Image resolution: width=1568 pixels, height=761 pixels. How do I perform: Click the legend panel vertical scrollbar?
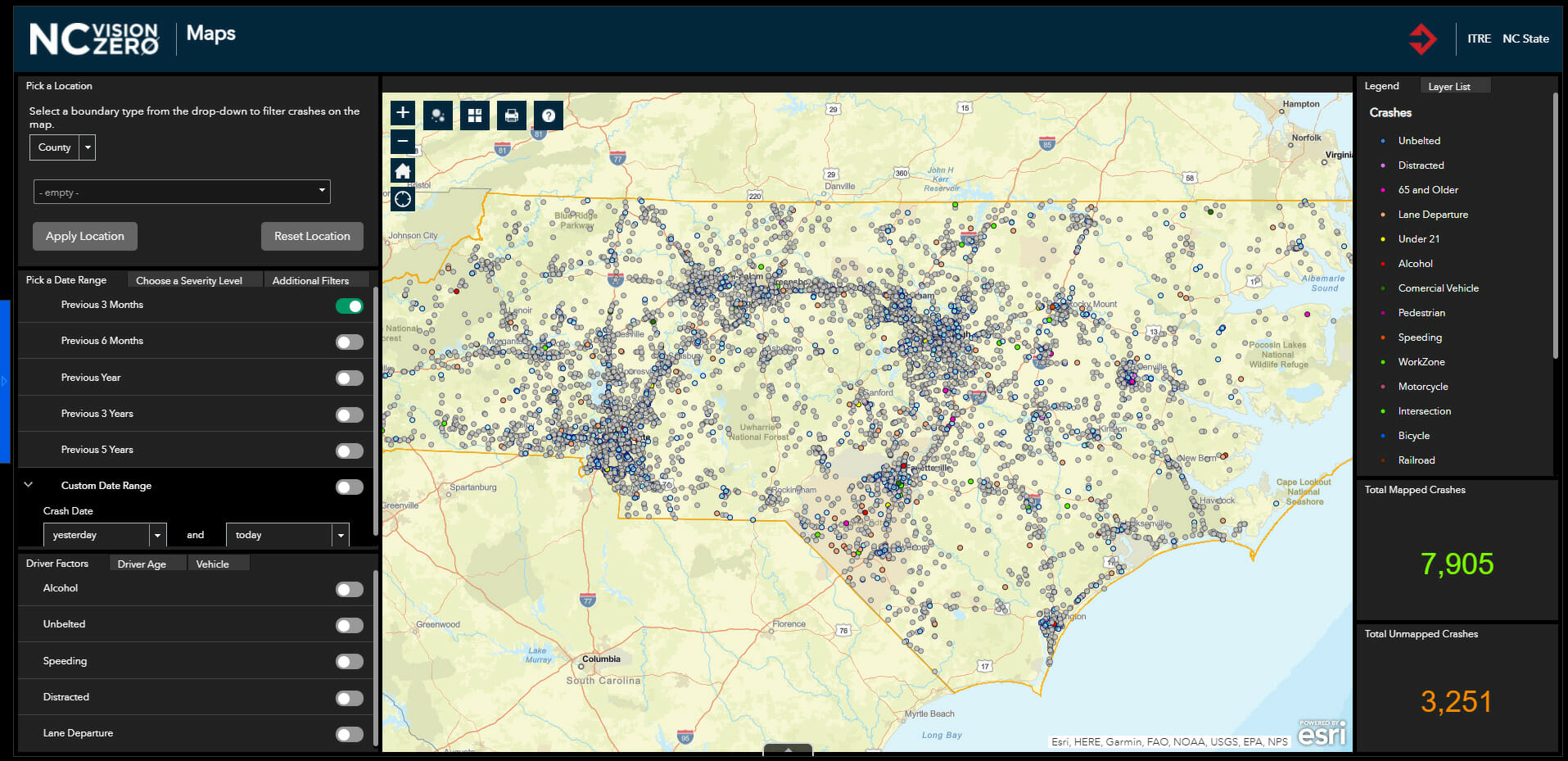[1555, 225]
